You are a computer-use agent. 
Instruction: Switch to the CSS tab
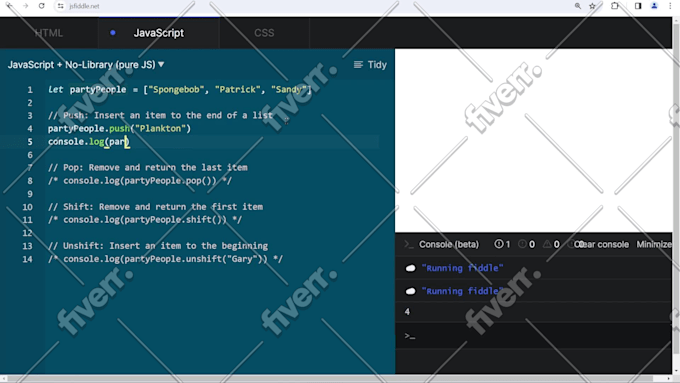click(264, 33)
